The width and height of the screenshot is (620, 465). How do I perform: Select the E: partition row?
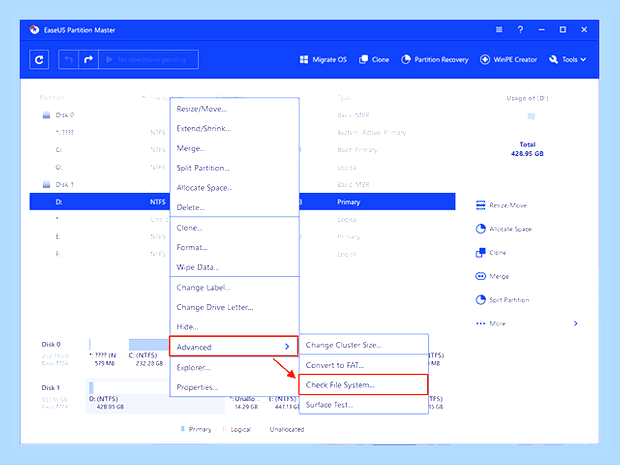click(x=242, y=236)
